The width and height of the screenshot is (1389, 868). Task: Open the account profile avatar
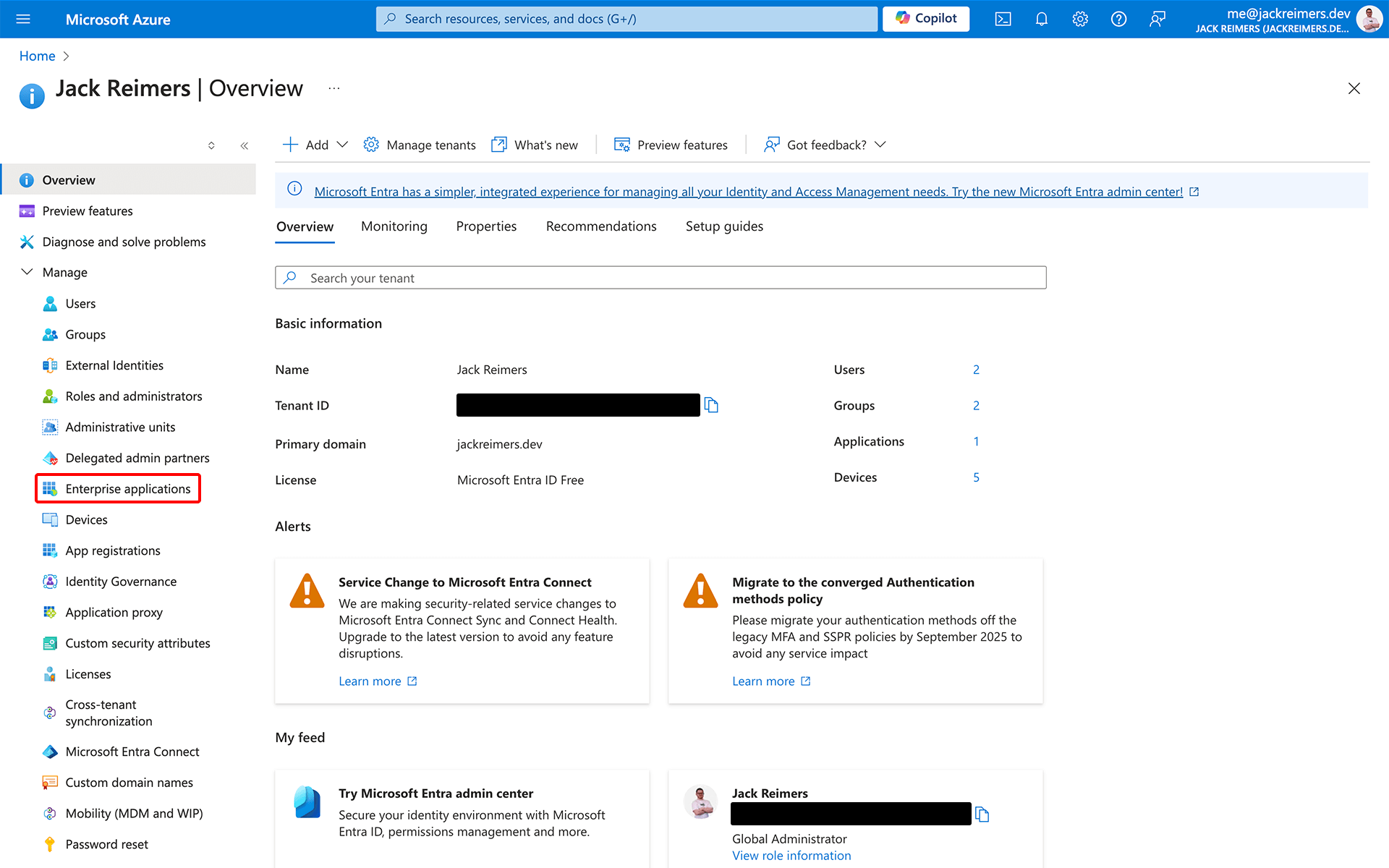(x=1369, y=19)
